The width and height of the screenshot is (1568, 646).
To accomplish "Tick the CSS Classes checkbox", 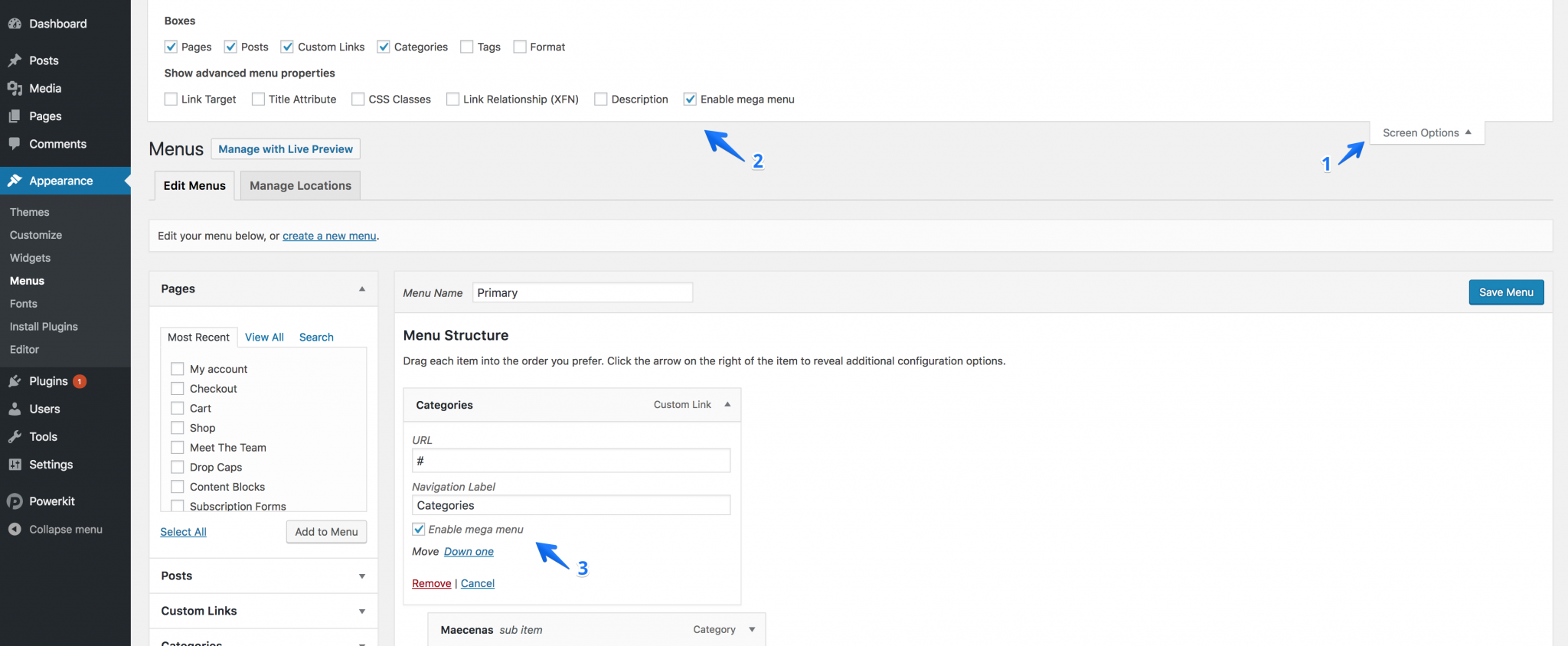I will pos(358,100).
